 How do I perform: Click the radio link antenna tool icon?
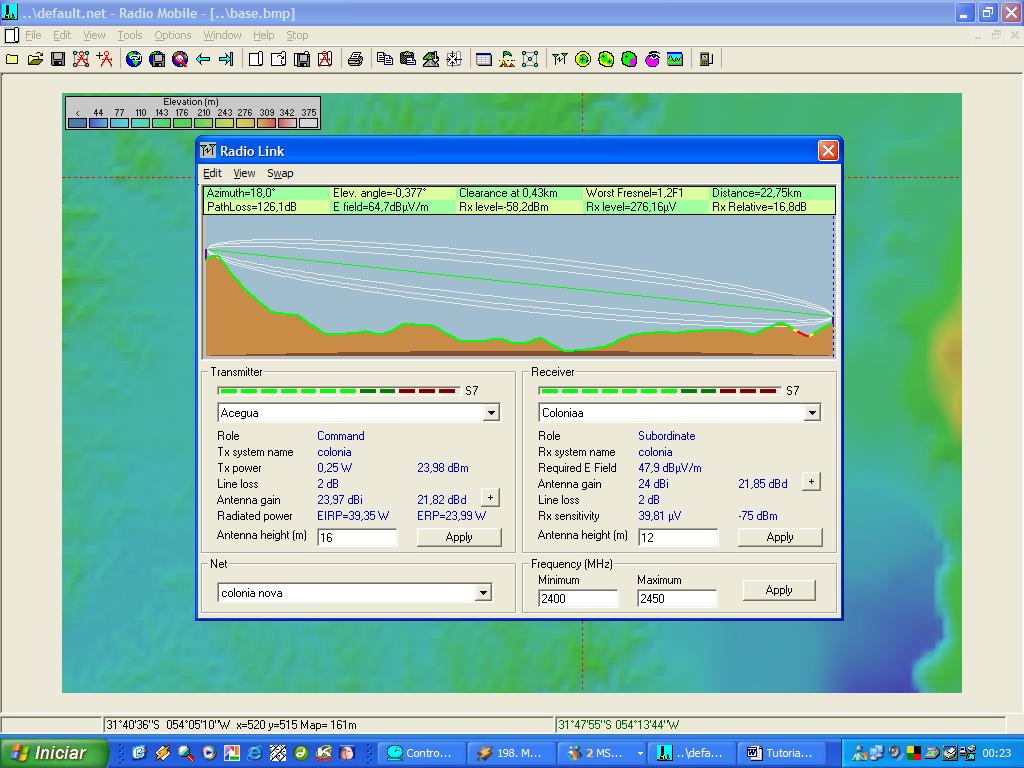pyautogui.click(x=559, y=60)
